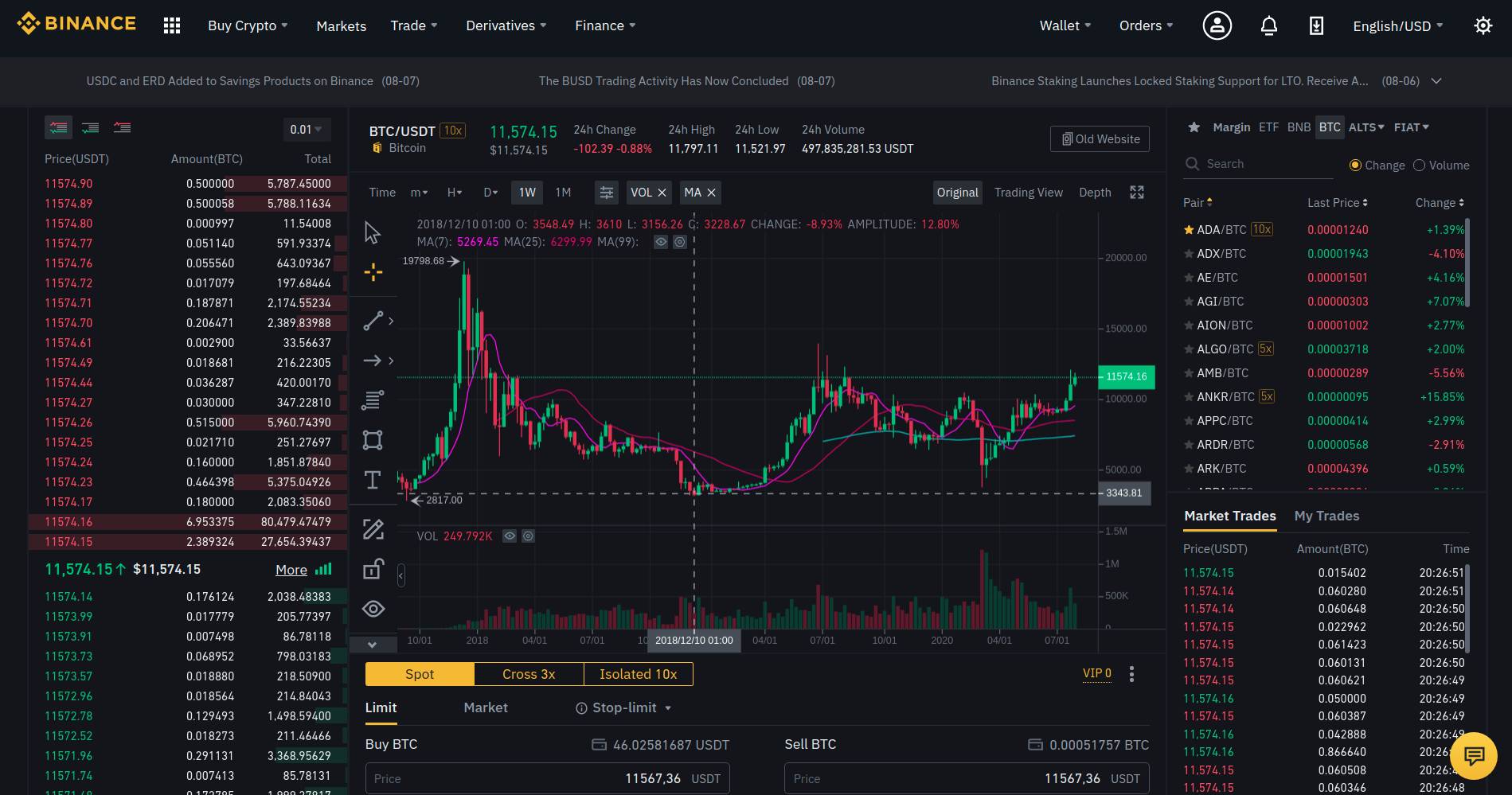The height and width of the screenshot is (795, 1512).
Task: Select the Fibonacci retracement lines tool
Action: tap(373, 400)
